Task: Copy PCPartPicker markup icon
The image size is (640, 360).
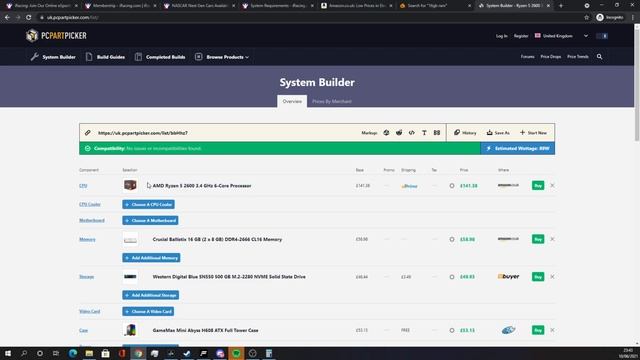Action: [386, 133]
